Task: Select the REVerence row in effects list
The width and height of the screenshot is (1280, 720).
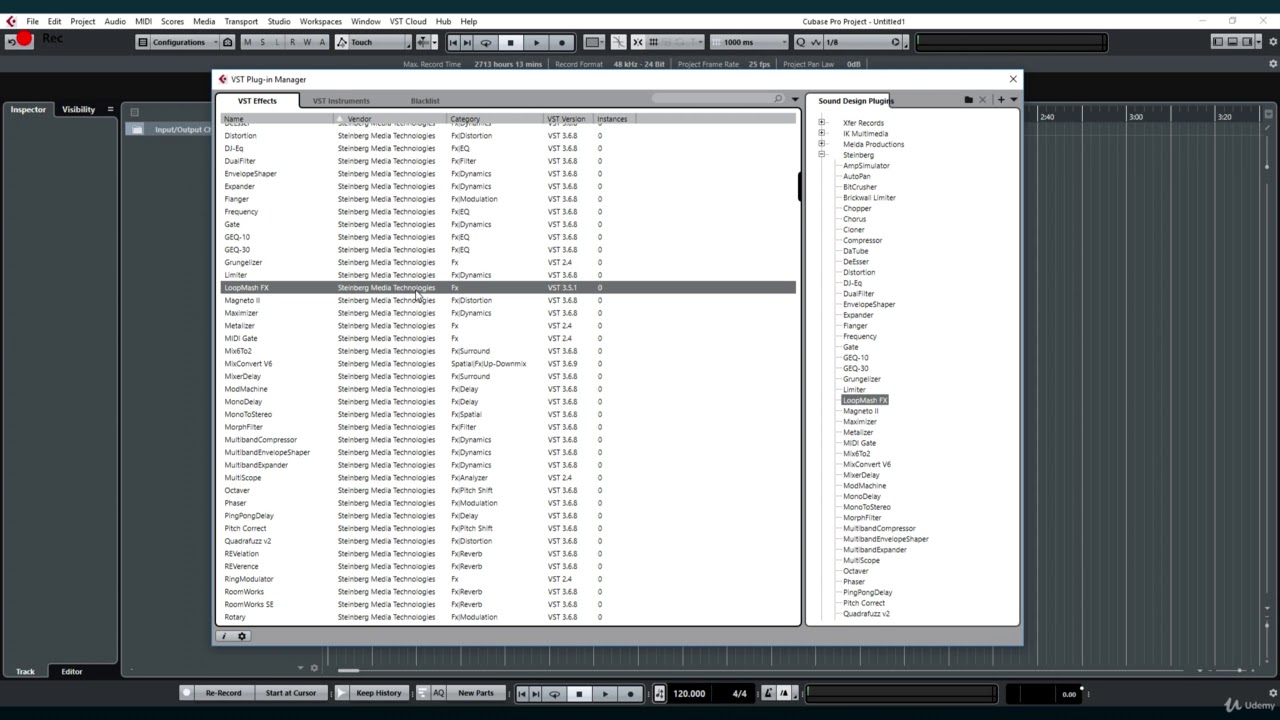Action: click(508, 566)
